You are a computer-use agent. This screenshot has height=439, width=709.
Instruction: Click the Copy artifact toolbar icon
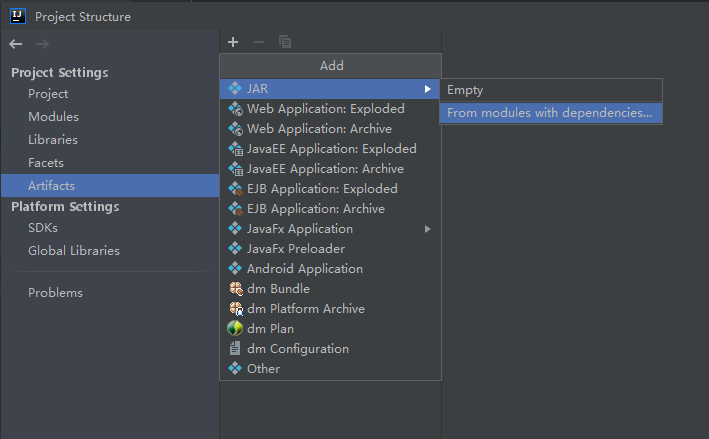click(285, 42)
